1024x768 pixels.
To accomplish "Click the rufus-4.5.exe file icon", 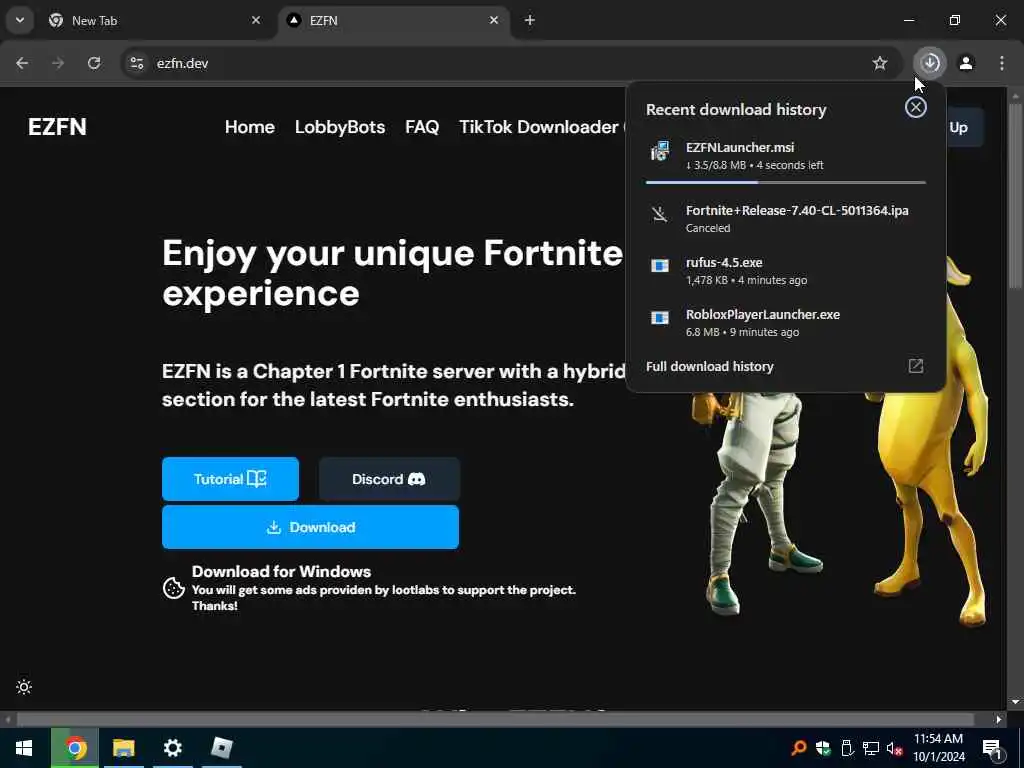I will pos(660,266).
